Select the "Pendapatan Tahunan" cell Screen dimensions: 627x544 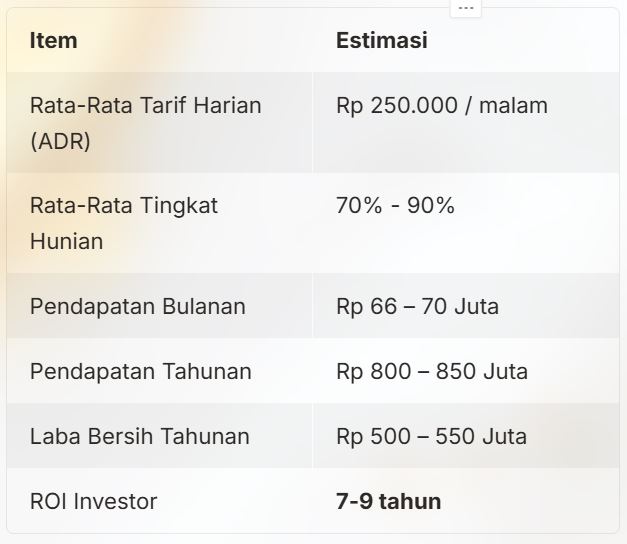pyautogui.click(x=140, y=371)
